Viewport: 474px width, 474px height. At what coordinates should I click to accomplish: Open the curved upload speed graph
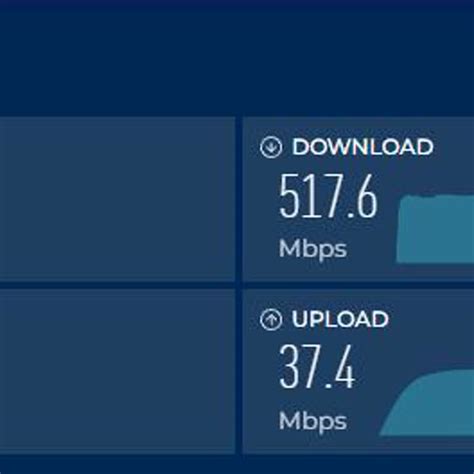428,402
